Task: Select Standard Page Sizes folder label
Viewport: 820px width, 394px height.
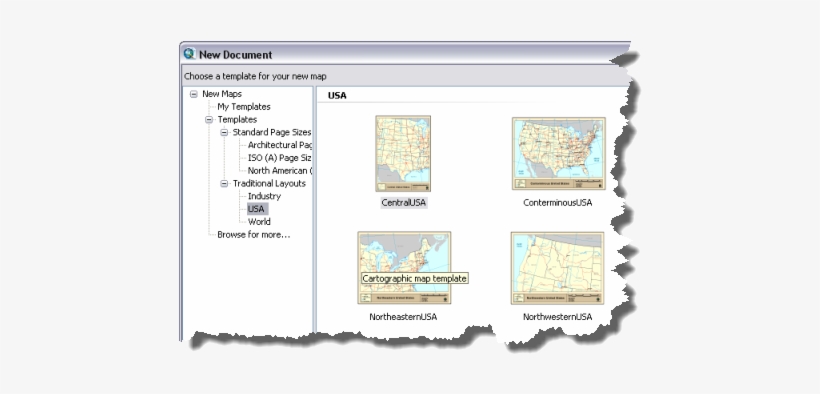Action: point(272,132)
